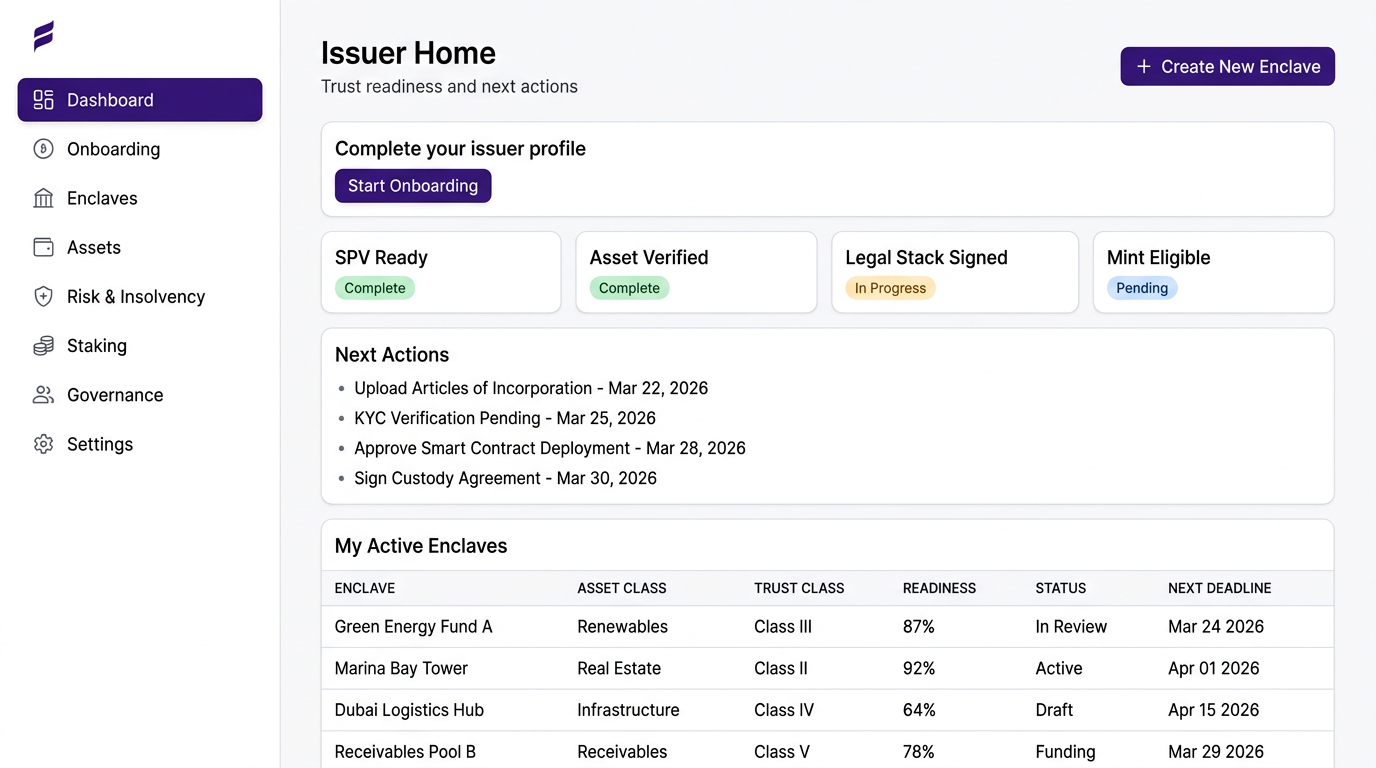1376x768 pixels.
Task: Select the Risk & Insolvency shield icon
Action: pyautogui.click(x=43, y=296)
